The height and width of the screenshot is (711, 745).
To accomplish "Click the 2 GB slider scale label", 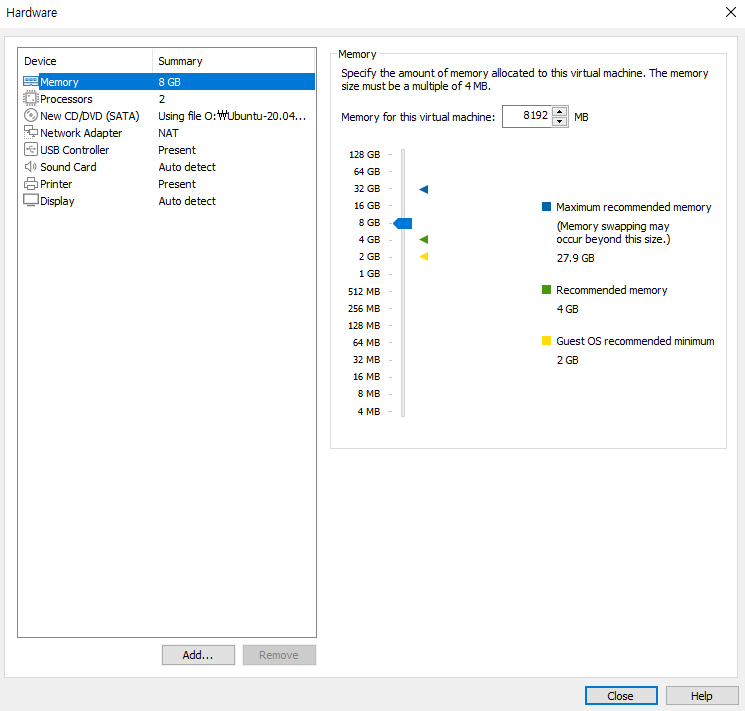I will point(369,257).
